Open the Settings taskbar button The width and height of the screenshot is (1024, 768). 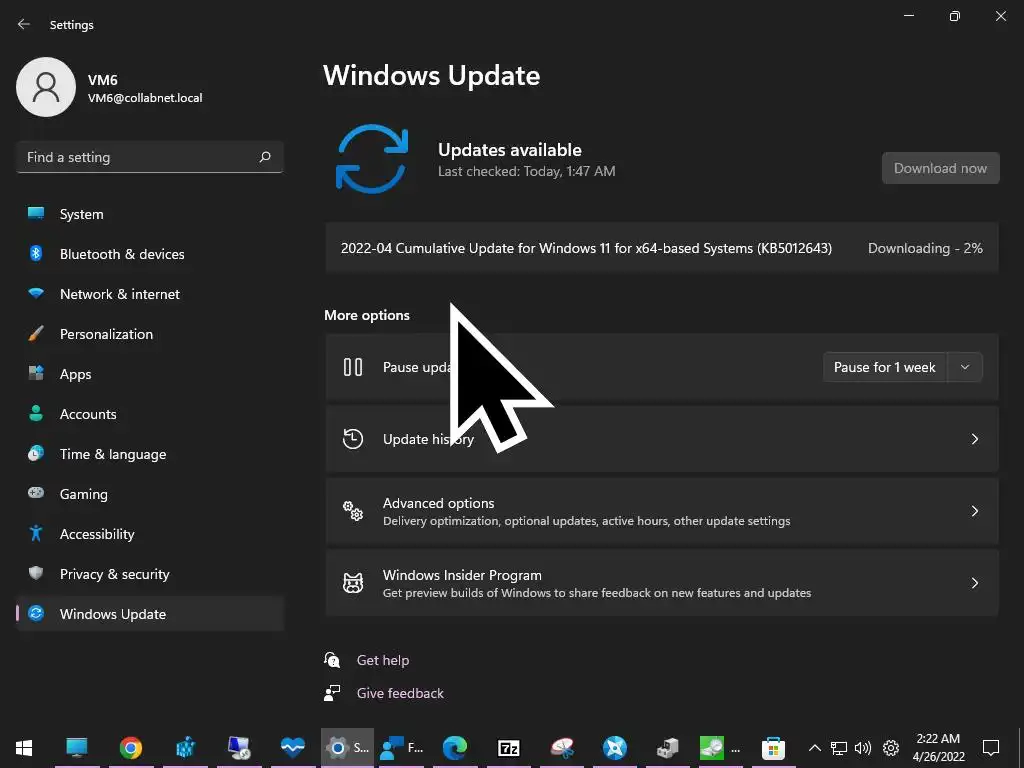(347, 747)
